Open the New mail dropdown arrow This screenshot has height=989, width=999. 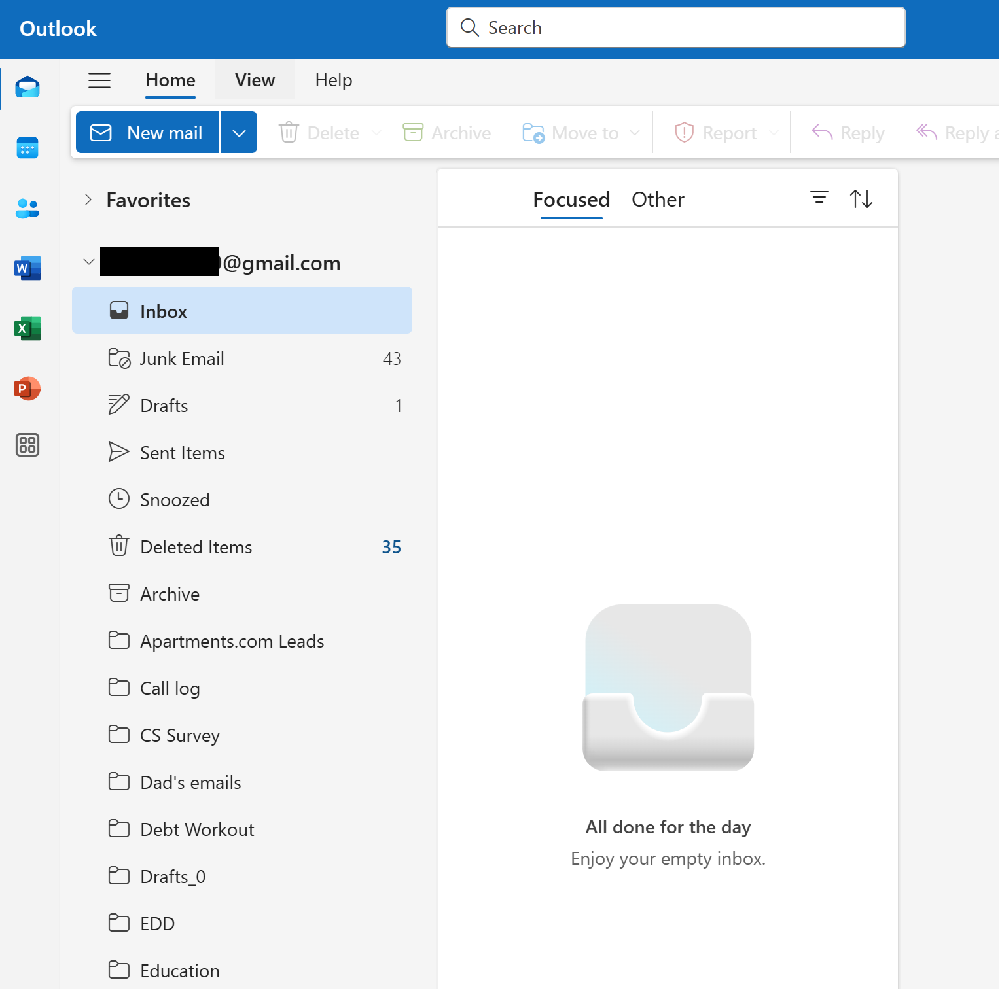(x=239, y=133)
